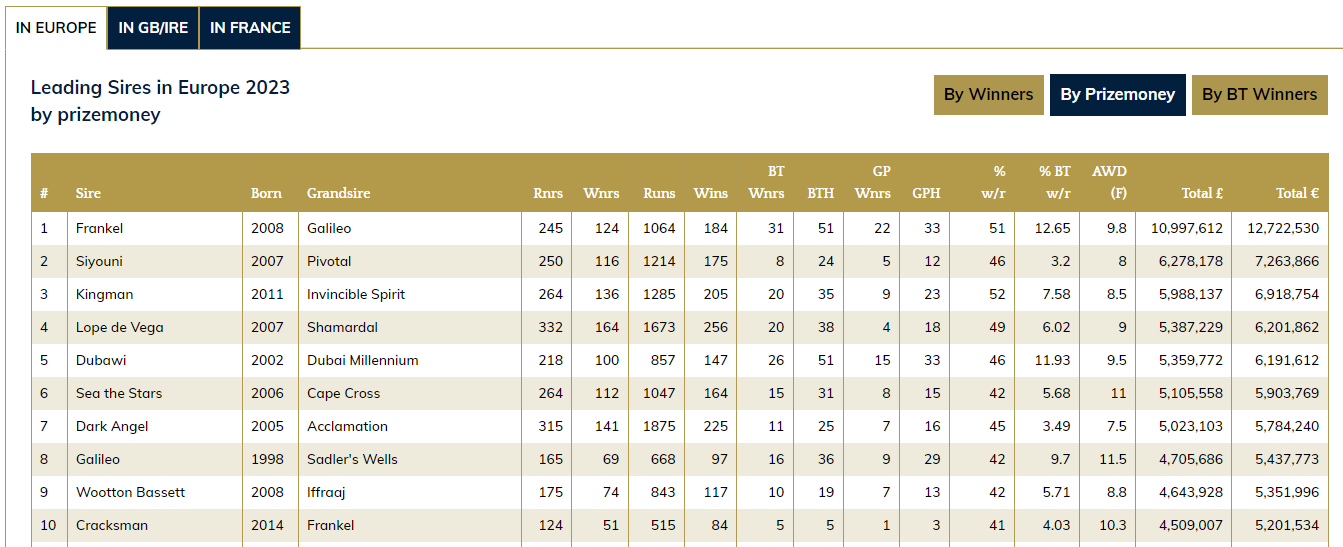Click the Grandsire column header

pos(338,193)
